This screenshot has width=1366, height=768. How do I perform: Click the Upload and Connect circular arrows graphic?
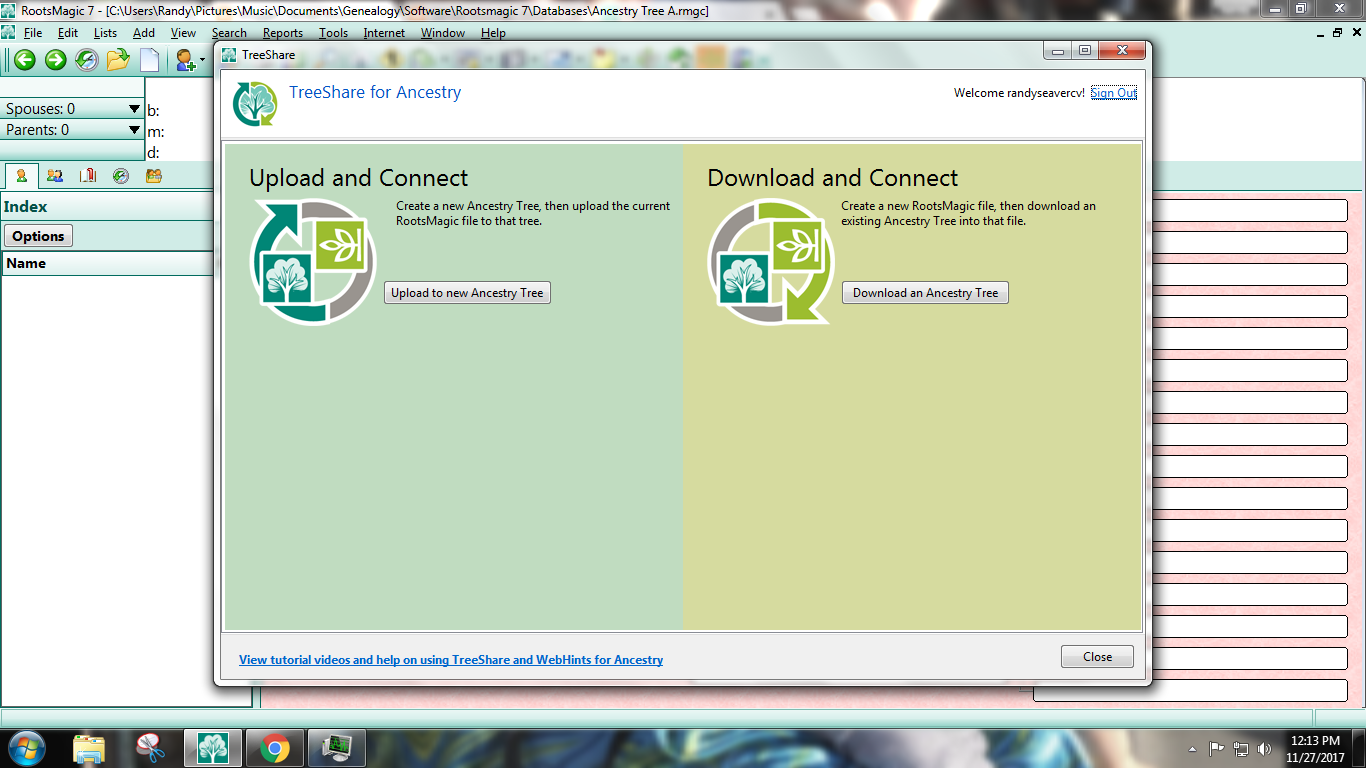pos(313,262)
